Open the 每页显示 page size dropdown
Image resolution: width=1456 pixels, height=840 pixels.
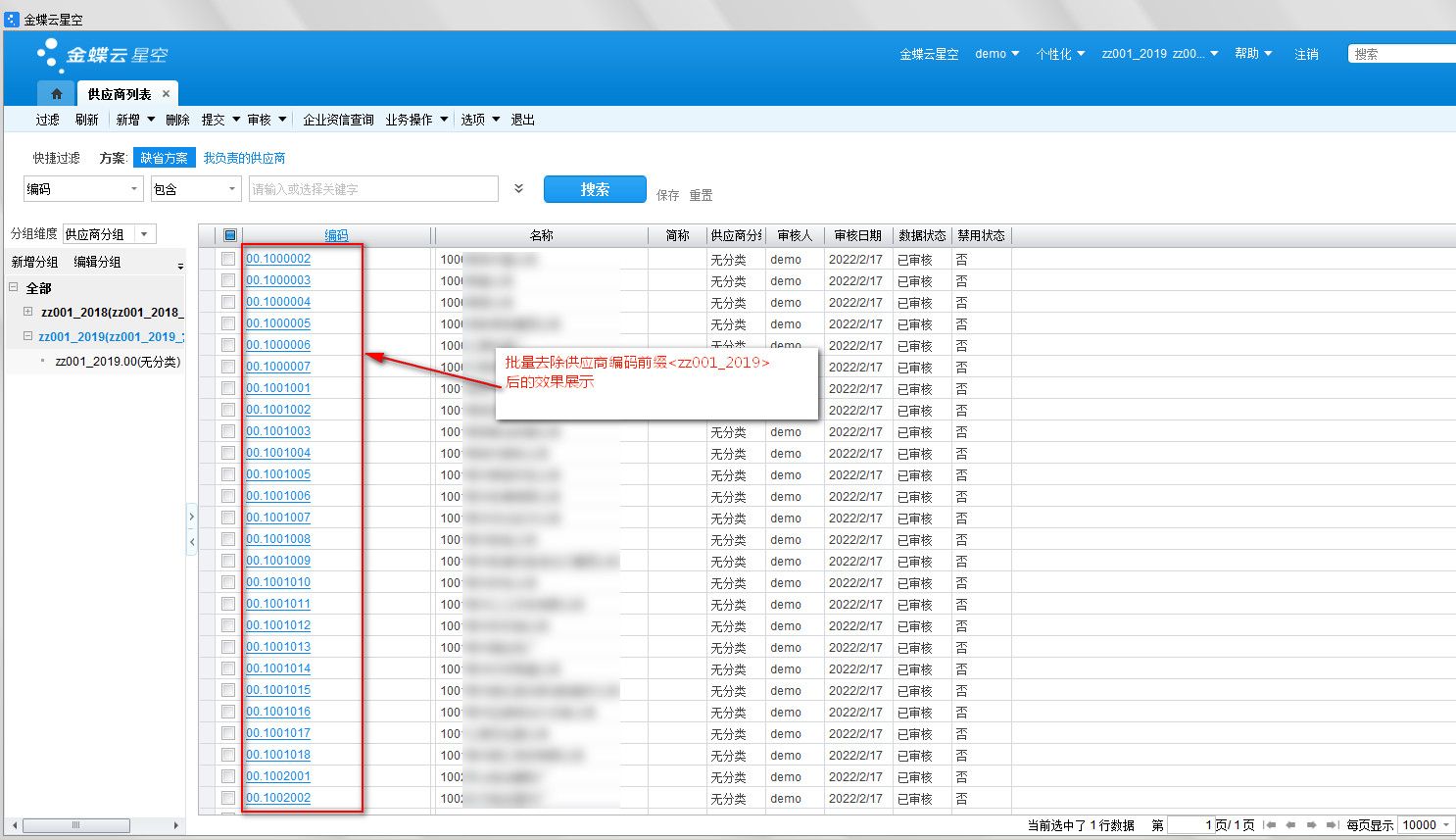[x=1446, y=825]
